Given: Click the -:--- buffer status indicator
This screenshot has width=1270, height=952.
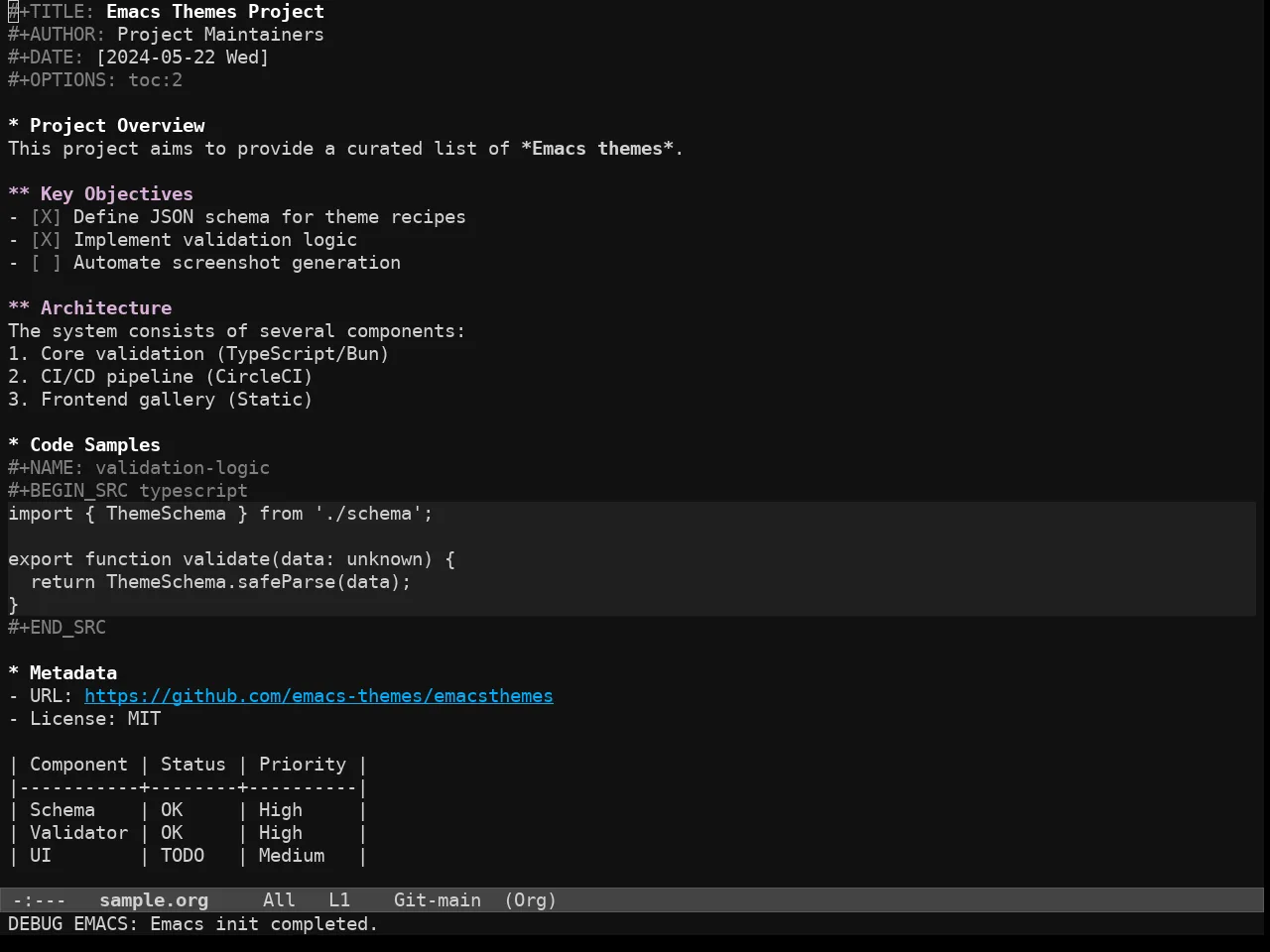Looking at the screenshot, I should 40,900.
